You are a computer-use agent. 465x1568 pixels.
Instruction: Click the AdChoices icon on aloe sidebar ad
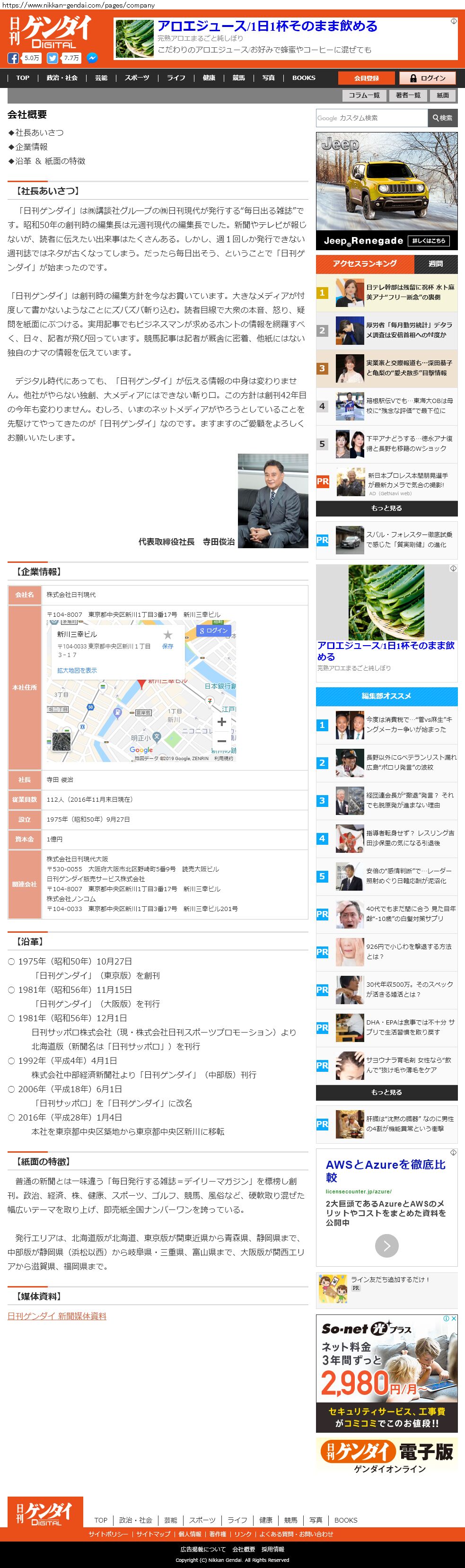[x=454, y=568]
